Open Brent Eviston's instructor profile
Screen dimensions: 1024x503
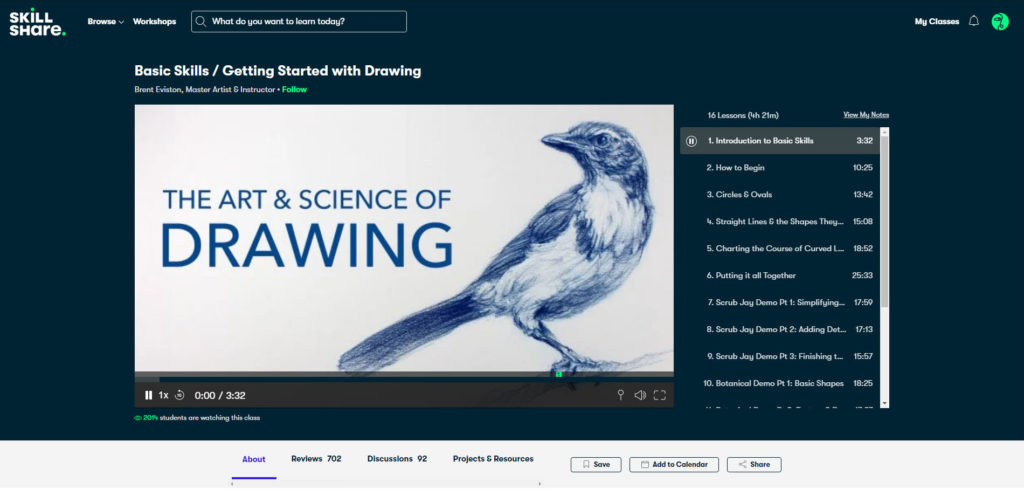pyautogui.click(x=204, y=89)
